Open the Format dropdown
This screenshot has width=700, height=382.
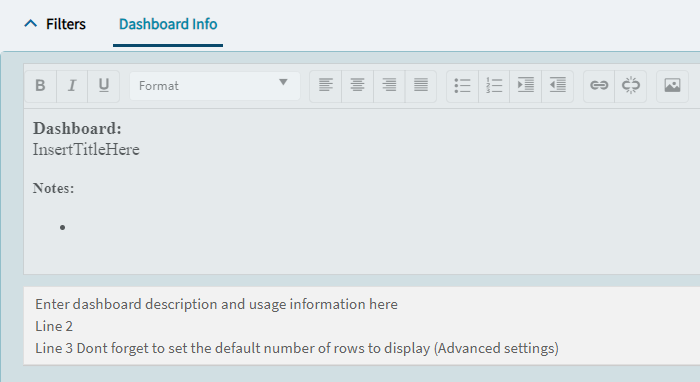(215, 86)
